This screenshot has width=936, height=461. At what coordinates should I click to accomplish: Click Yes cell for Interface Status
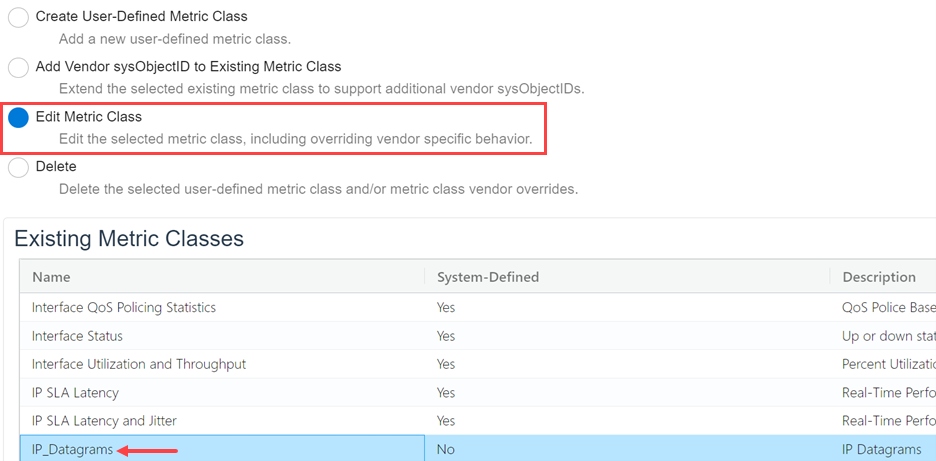click(x=446, y=335)
